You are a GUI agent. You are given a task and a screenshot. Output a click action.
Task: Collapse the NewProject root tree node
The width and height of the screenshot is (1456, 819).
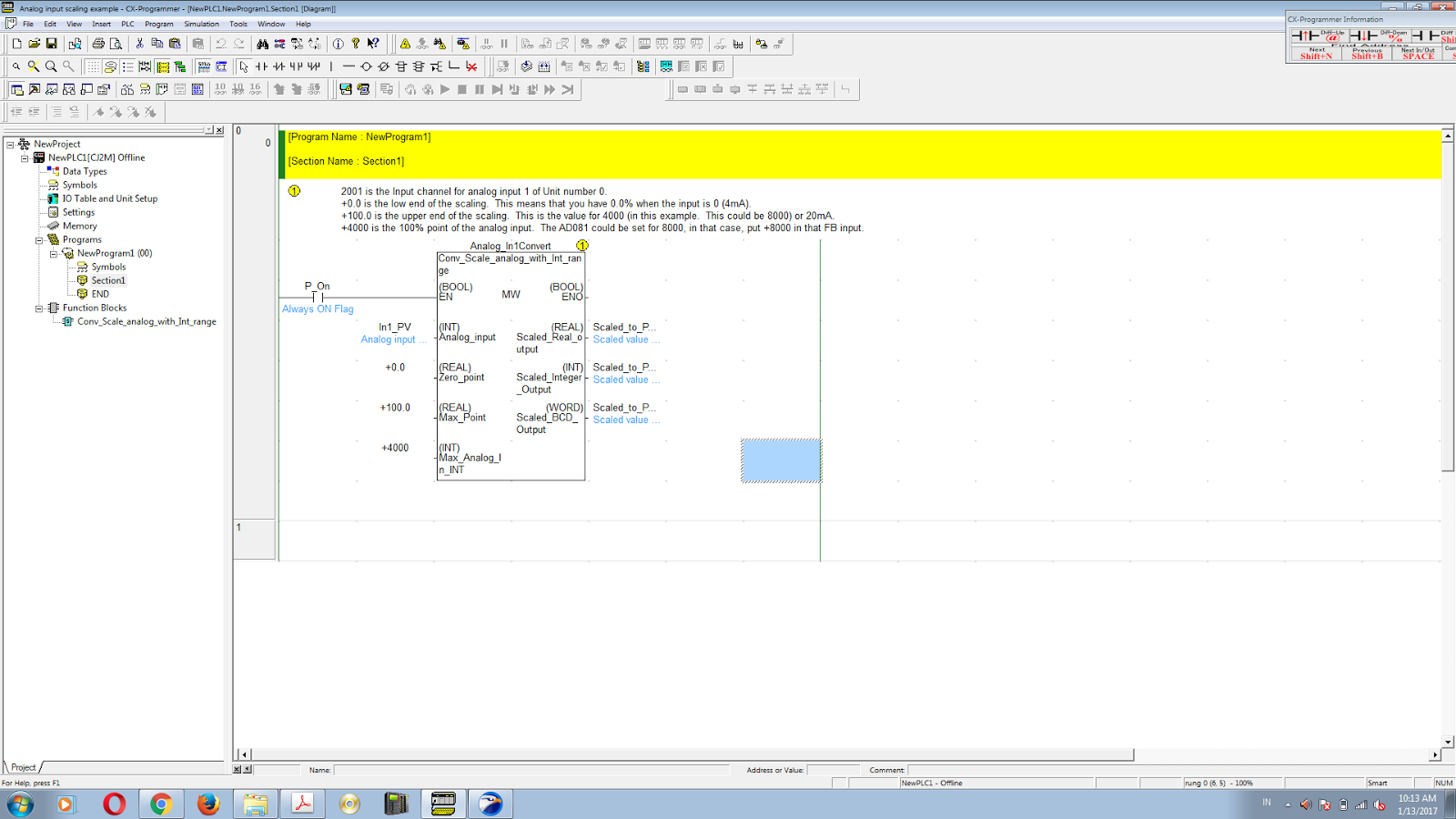coord(10,144)
